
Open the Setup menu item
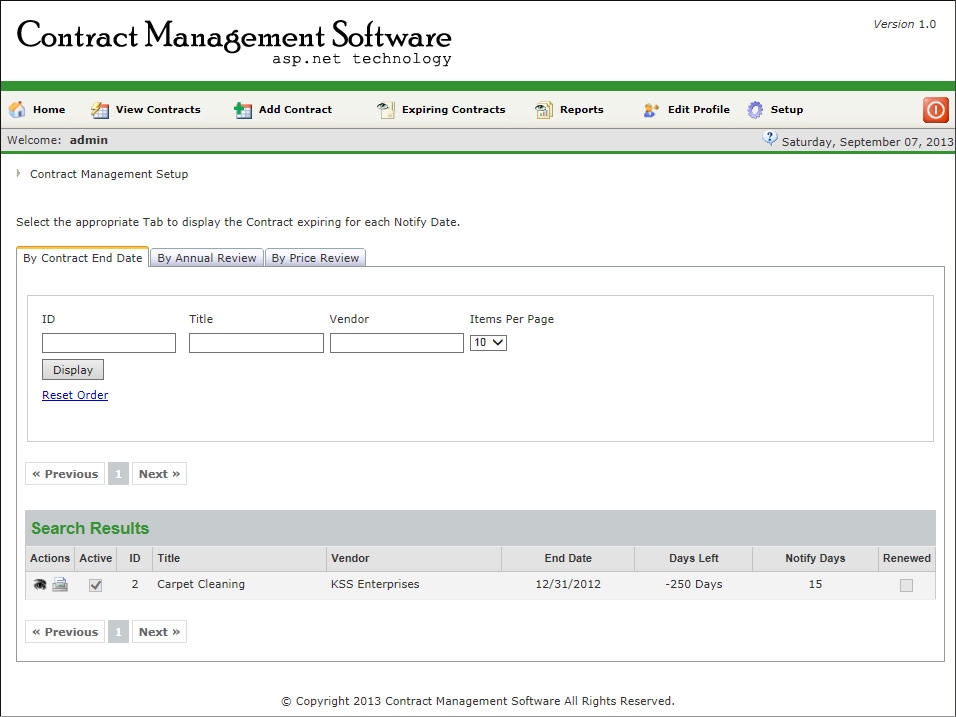(787, 110)
